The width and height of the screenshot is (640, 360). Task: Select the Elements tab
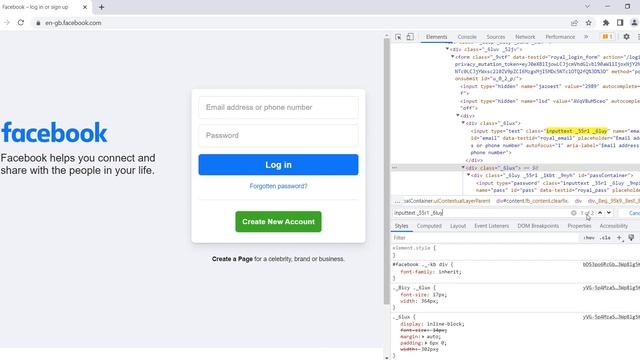pos(436,37)
